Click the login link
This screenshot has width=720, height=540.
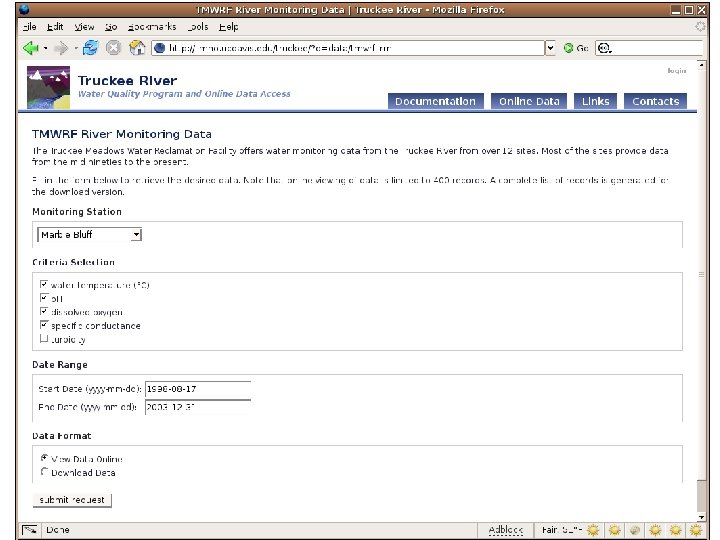676,70
